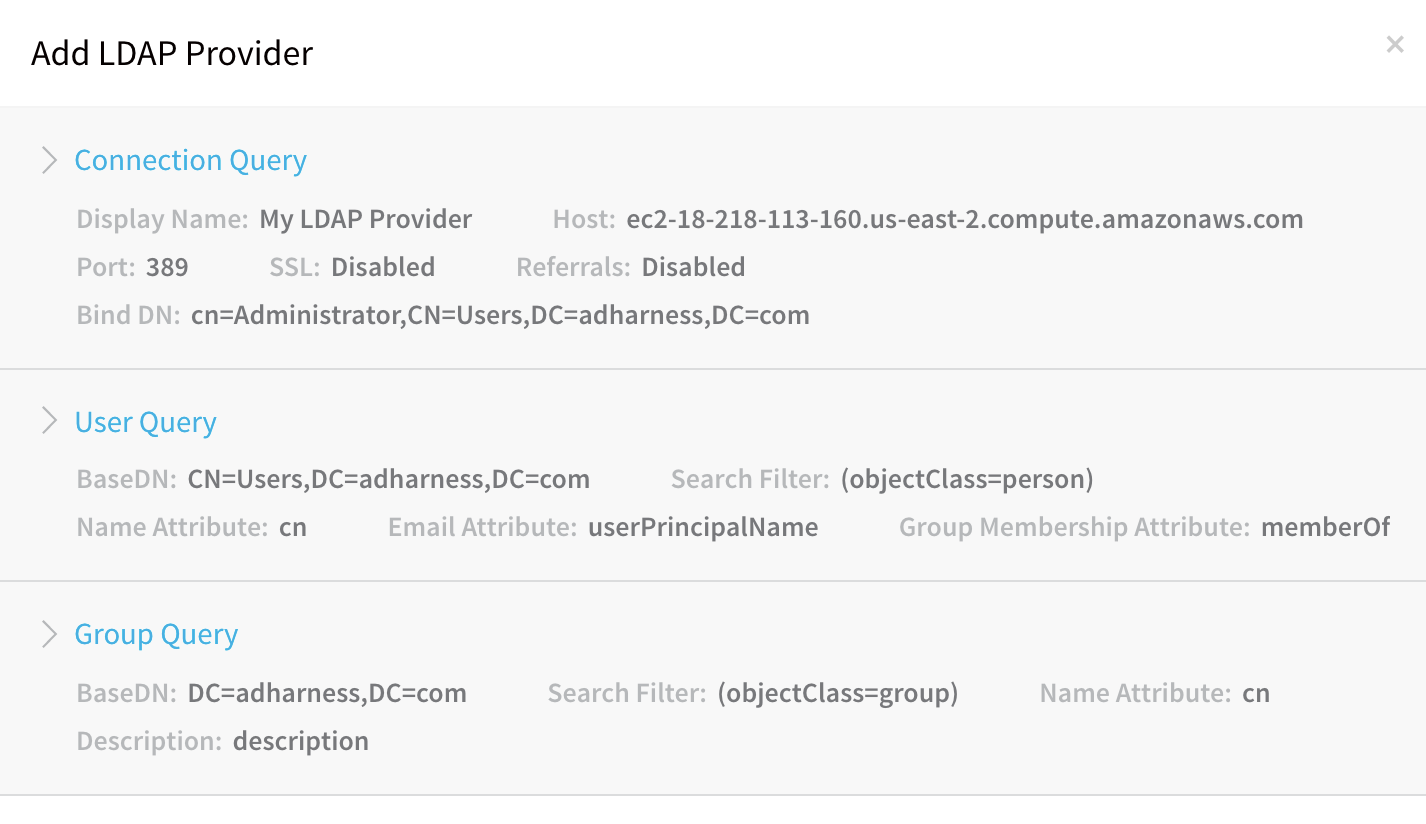Open the Group Query section heading
This screenshot has width=1426, height=824.
coord(156,635)
